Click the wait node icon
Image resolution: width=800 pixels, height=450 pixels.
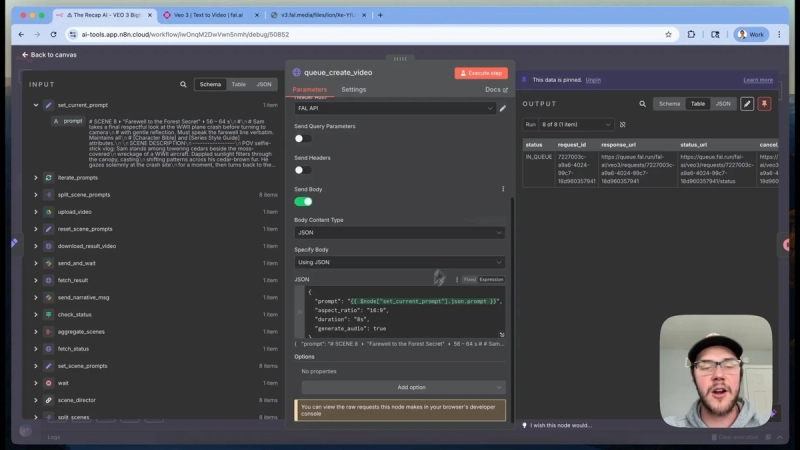48,383
